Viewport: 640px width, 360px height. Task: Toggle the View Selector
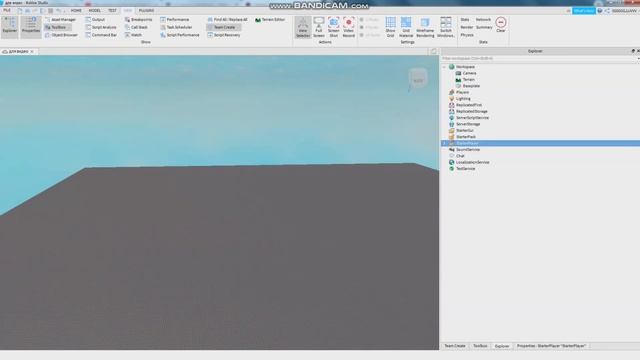303,27
